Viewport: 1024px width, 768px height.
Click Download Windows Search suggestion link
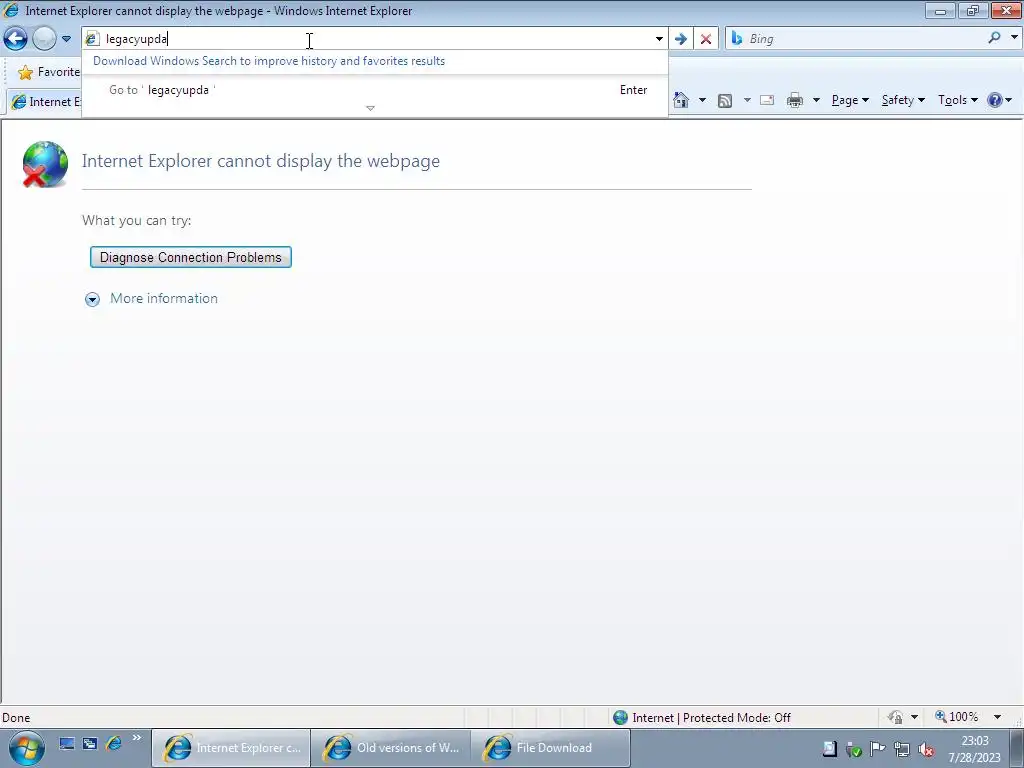tap(269, 61)
